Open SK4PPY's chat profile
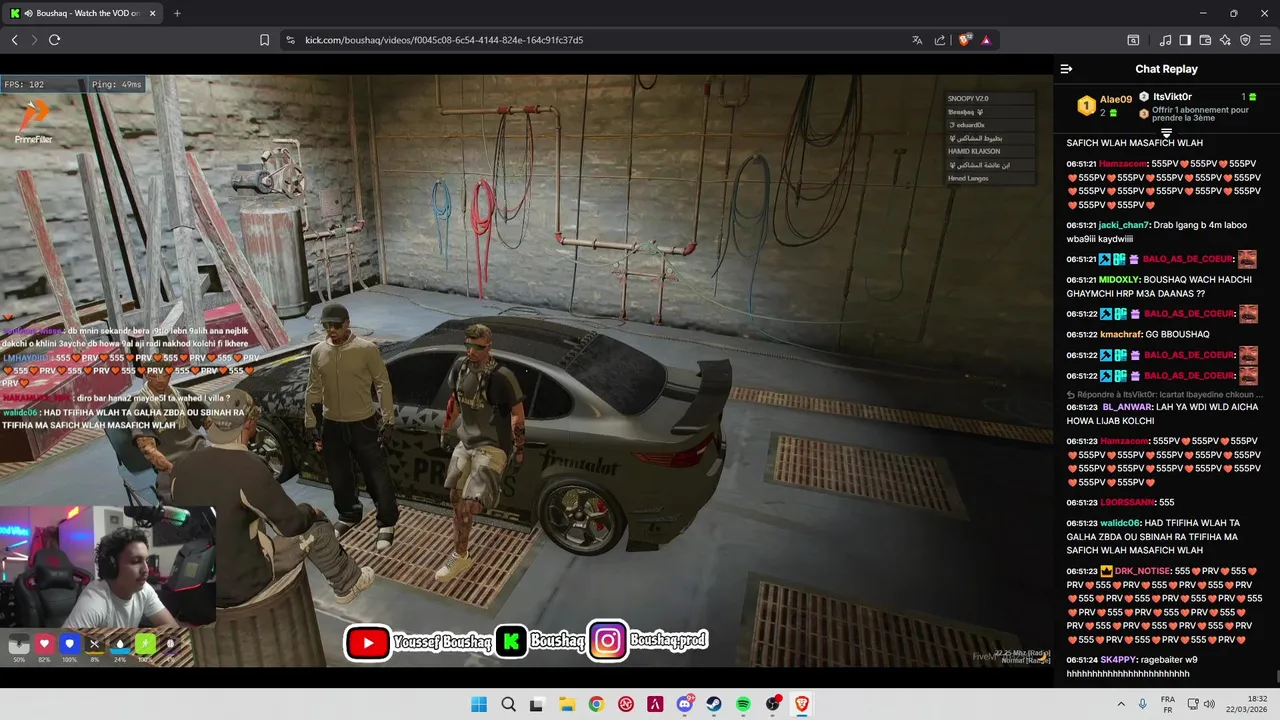Screen dimensions: 1280x720 point(1118,660)
